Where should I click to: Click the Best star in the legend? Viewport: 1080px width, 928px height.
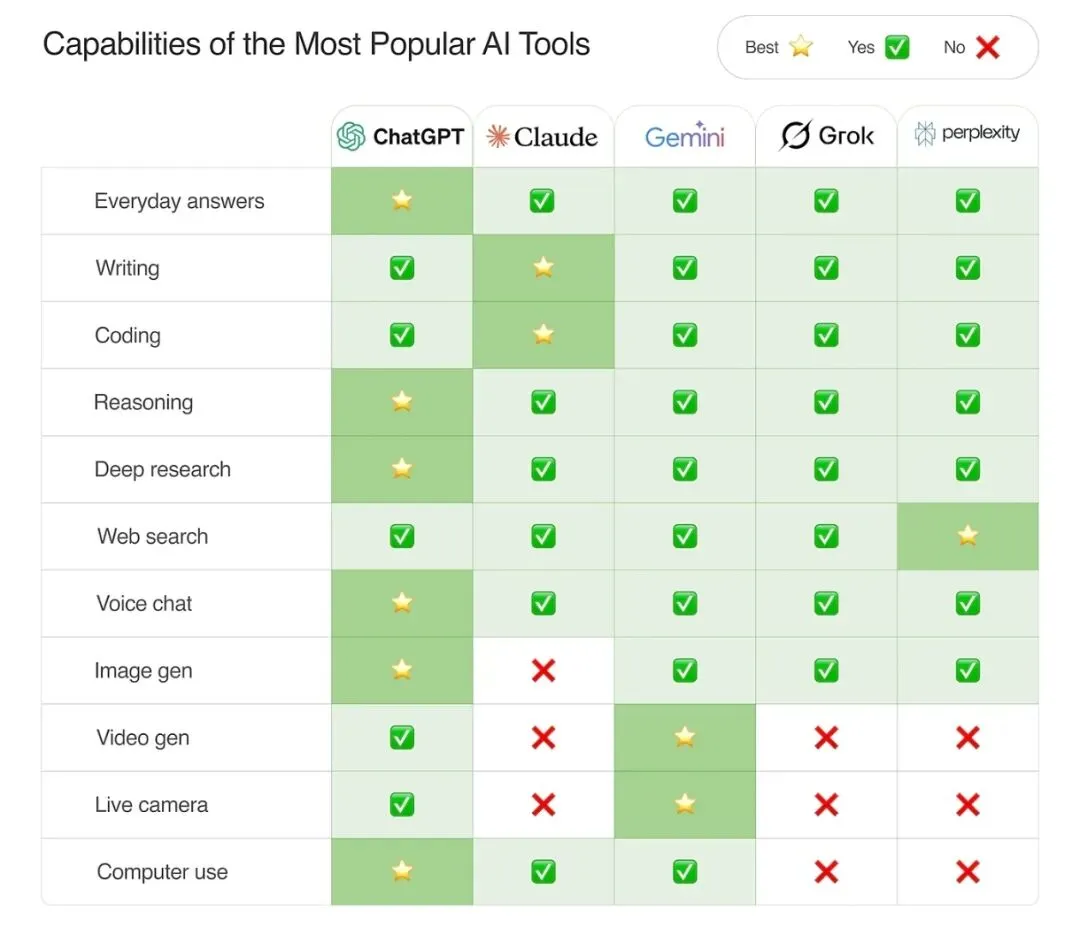coord(801,47)
